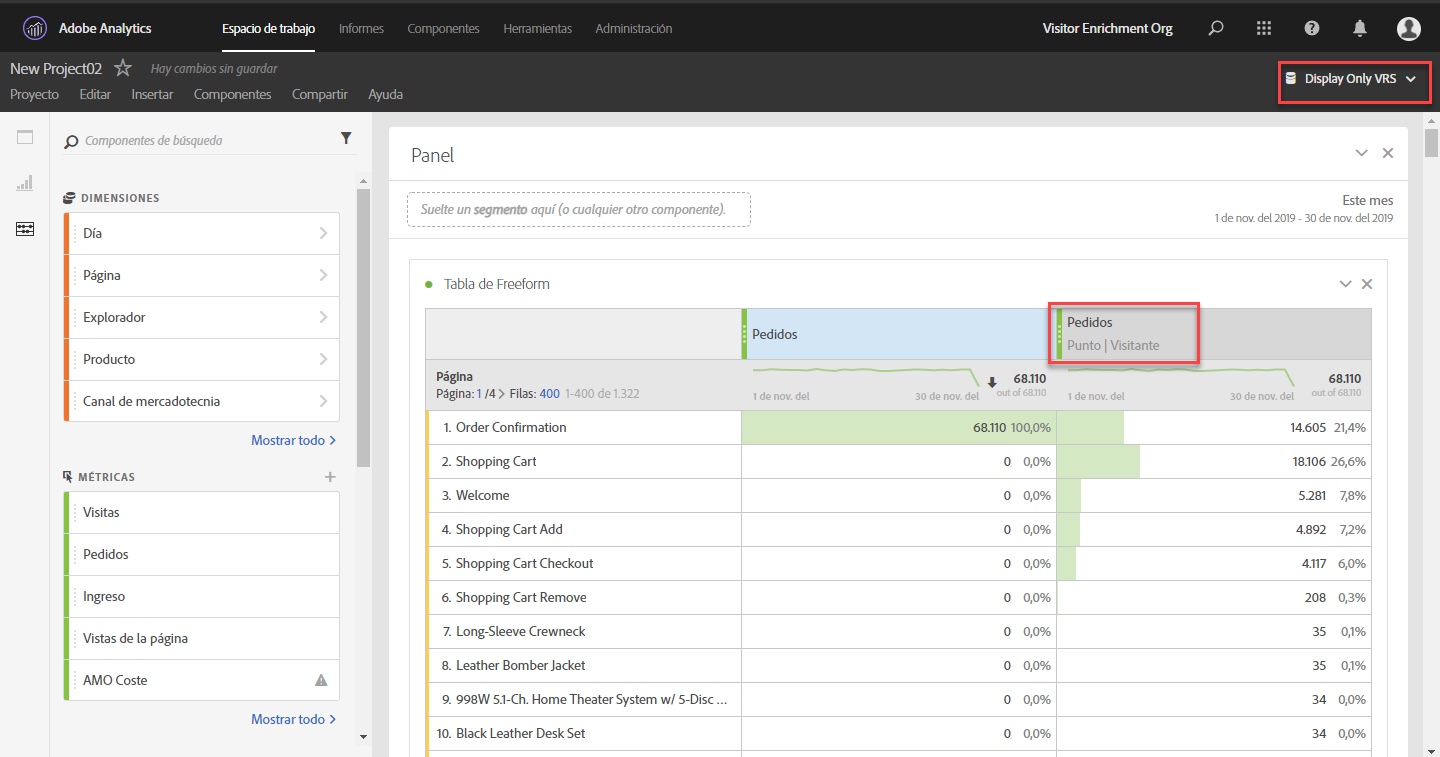The image size is (1440, 757).
Task: Open the Componentes tab in top navigation
Action: coord(443,29)
